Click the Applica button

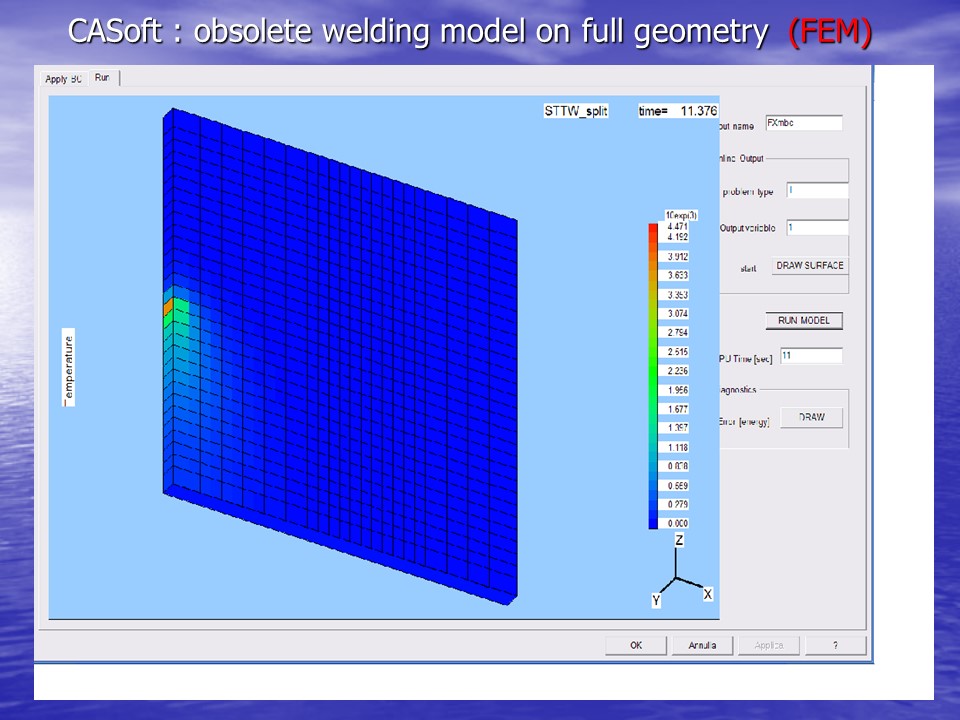[768, 645]
